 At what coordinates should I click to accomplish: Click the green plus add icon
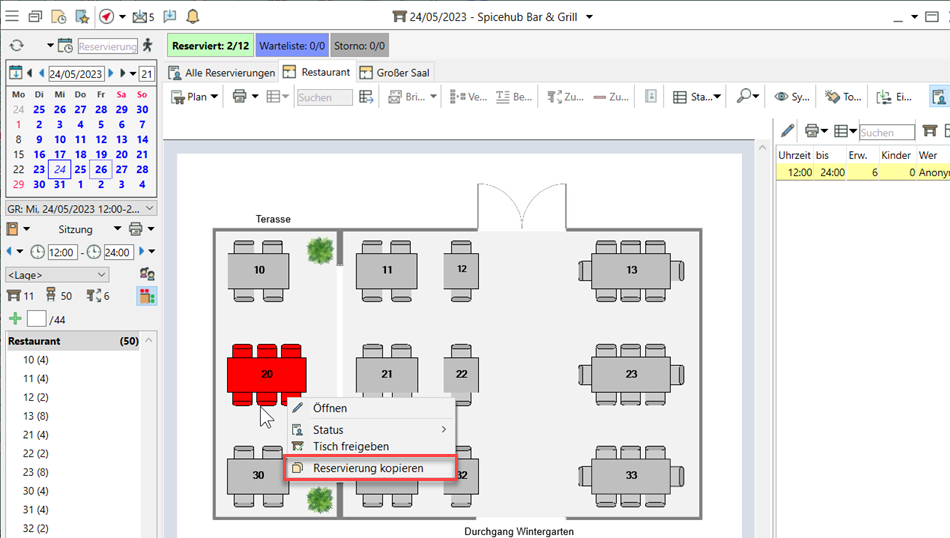(x=15, y=319)
